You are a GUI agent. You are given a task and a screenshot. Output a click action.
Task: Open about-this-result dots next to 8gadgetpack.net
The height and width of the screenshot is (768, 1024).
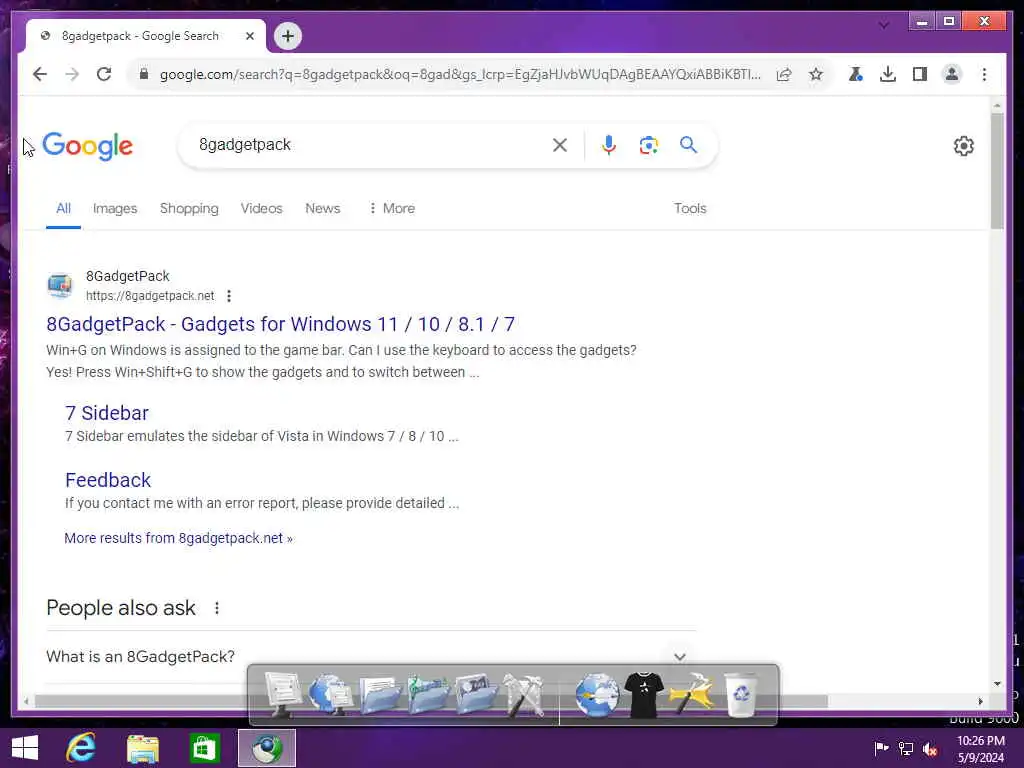[x=229, y=296]
